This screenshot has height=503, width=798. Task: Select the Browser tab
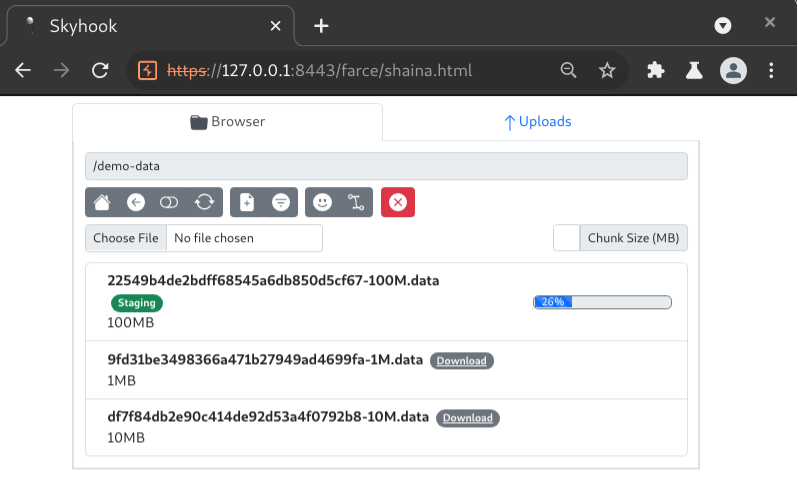[228, 122]
